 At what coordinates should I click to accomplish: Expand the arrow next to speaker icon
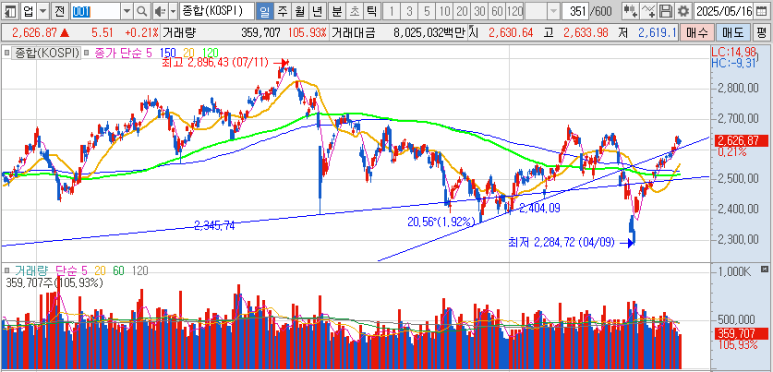[x=173, y=11]
